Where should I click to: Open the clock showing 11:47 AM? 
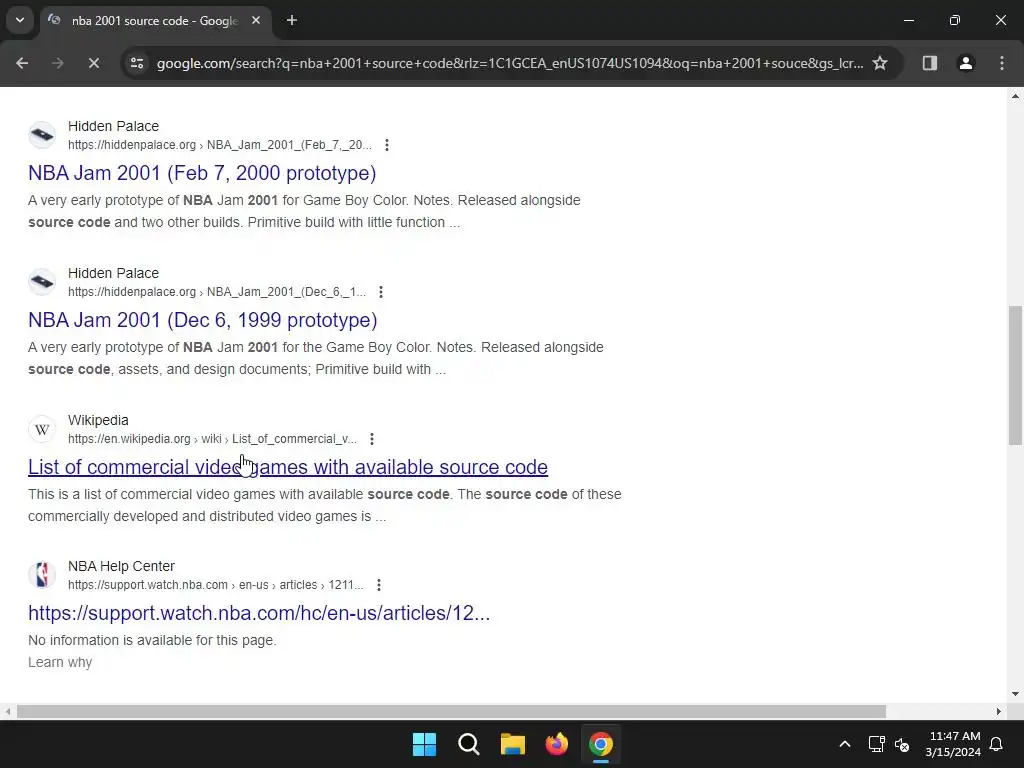coord(953,744)
